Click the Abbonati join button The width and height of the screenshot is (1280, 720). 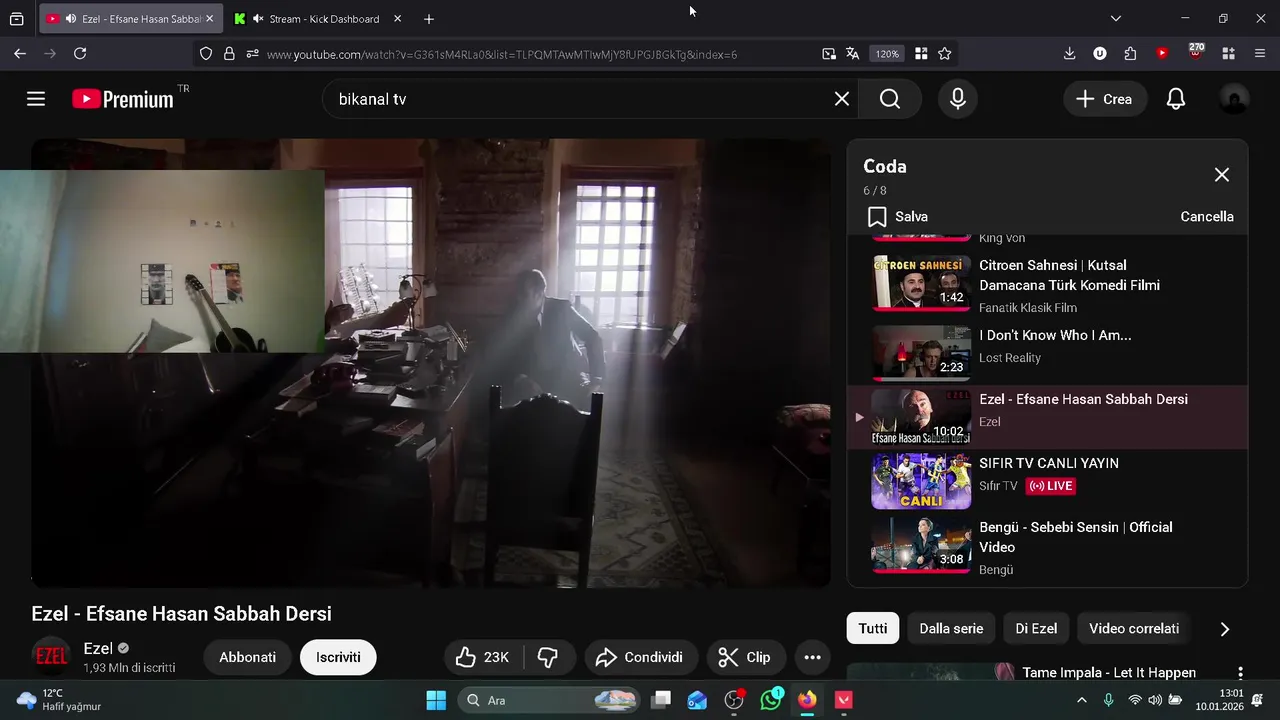point(248,657)
